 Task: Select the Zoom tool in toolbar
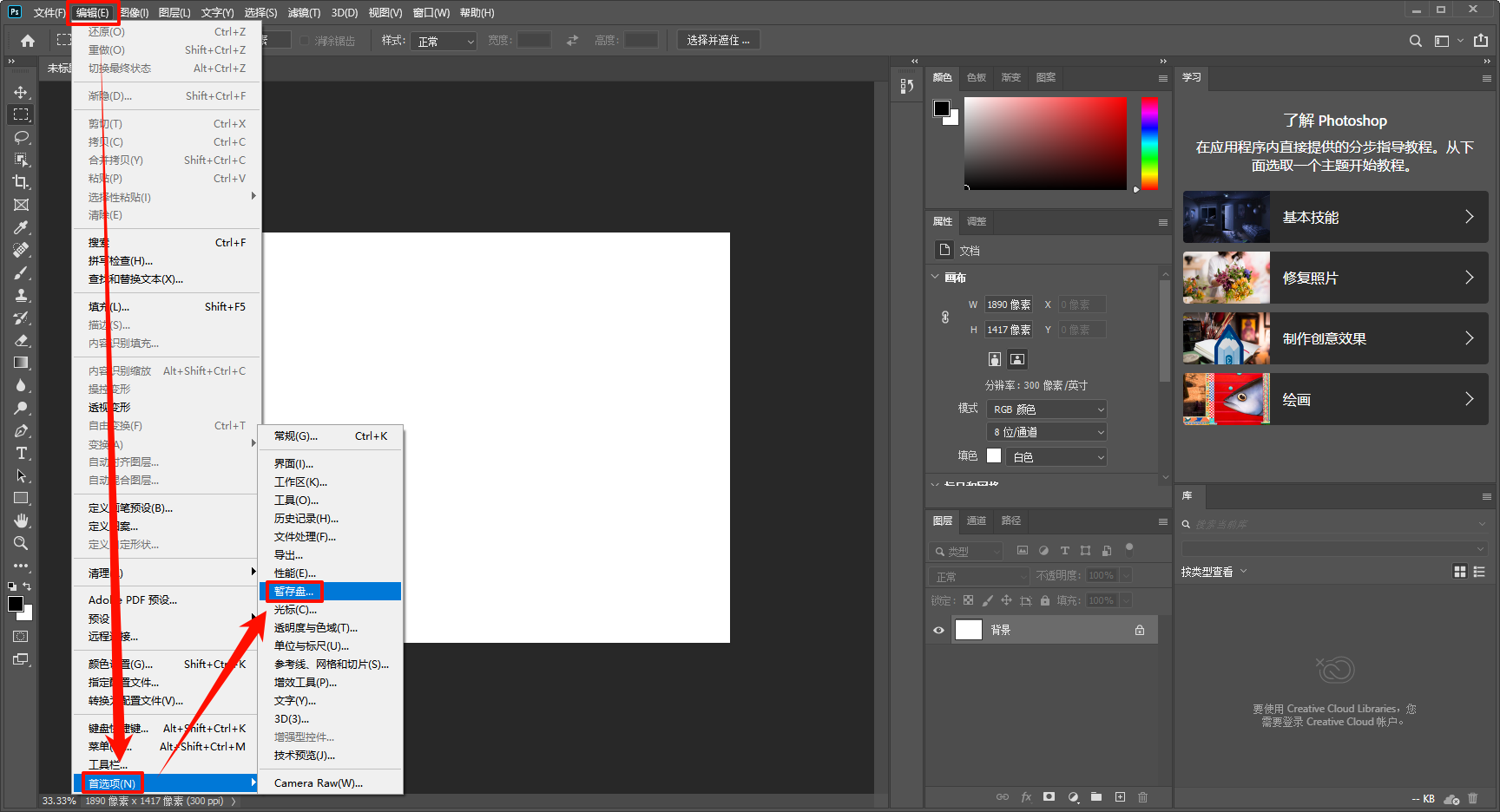(x=21, y=543)
